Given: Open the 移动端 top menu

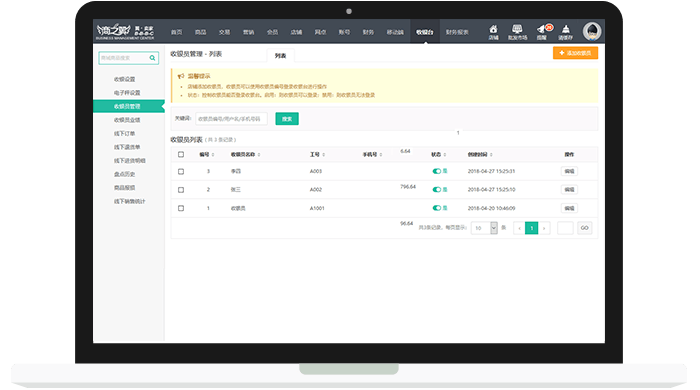Looking at the screenshot, I should click(x=395, y=32).
